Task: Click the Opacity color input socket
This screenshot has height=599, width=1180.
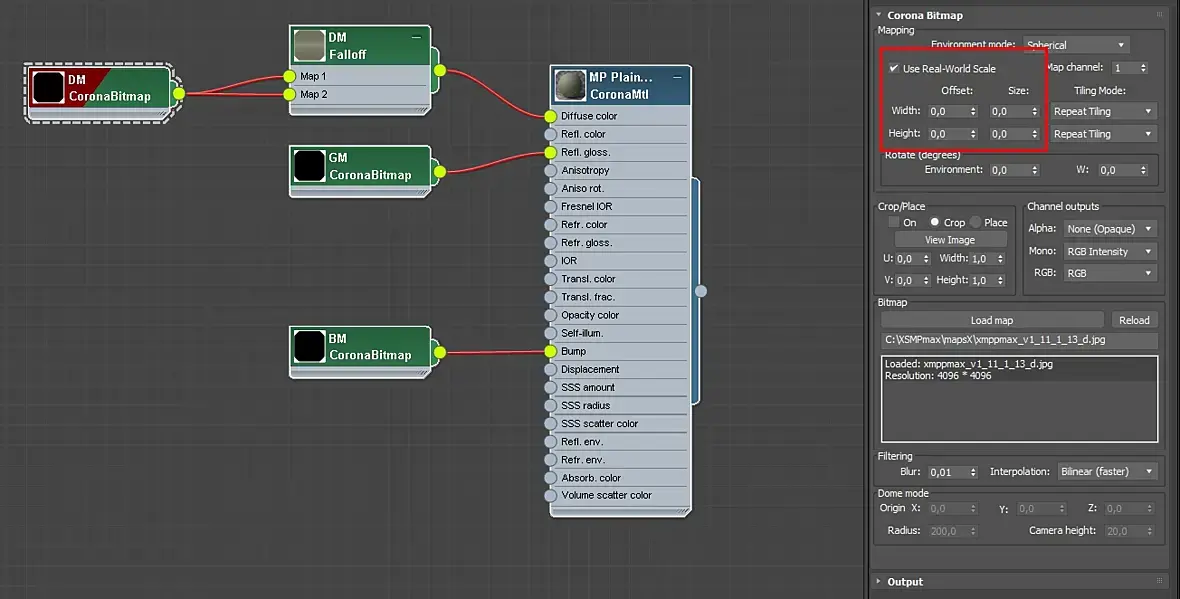Action: [551, 315]
